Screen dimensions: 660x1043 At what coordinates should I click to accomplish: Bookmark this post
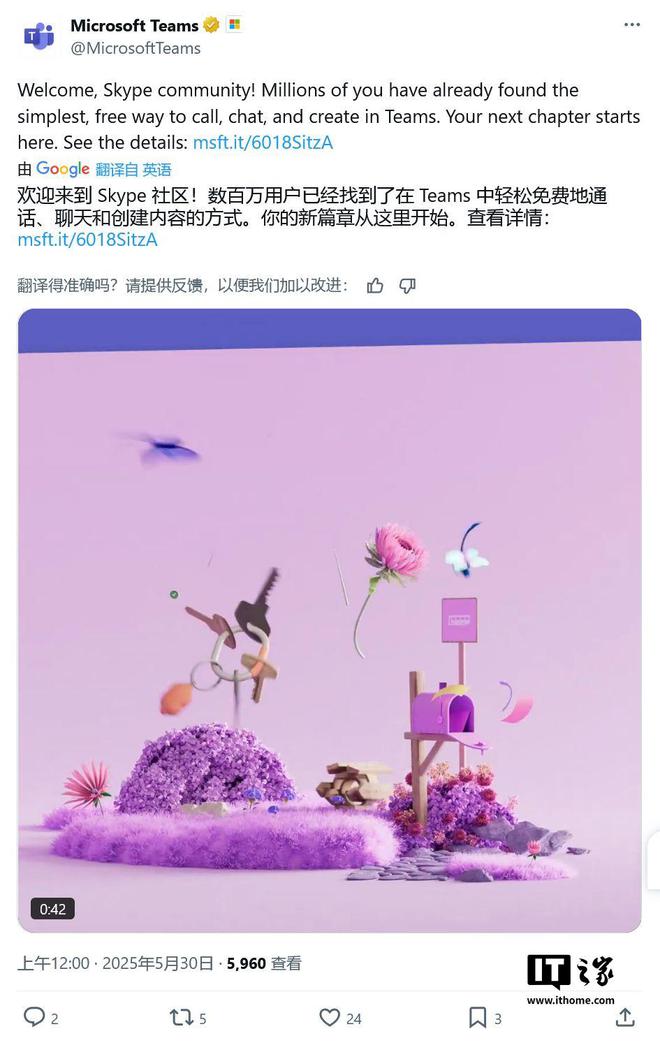click(477, 1017)
